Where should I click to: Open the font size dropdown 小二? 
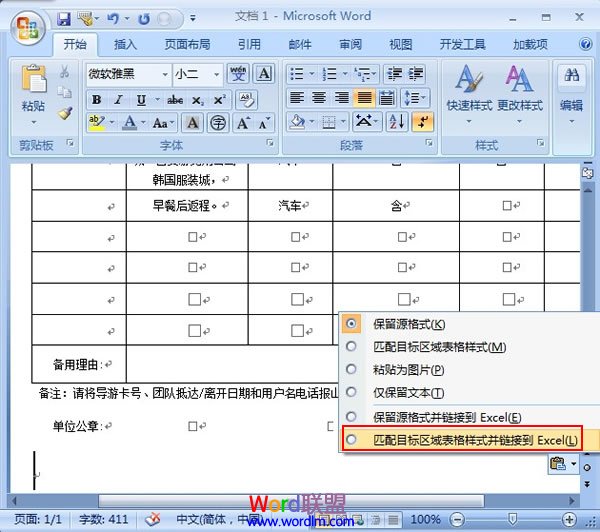(x=217, y=74)
